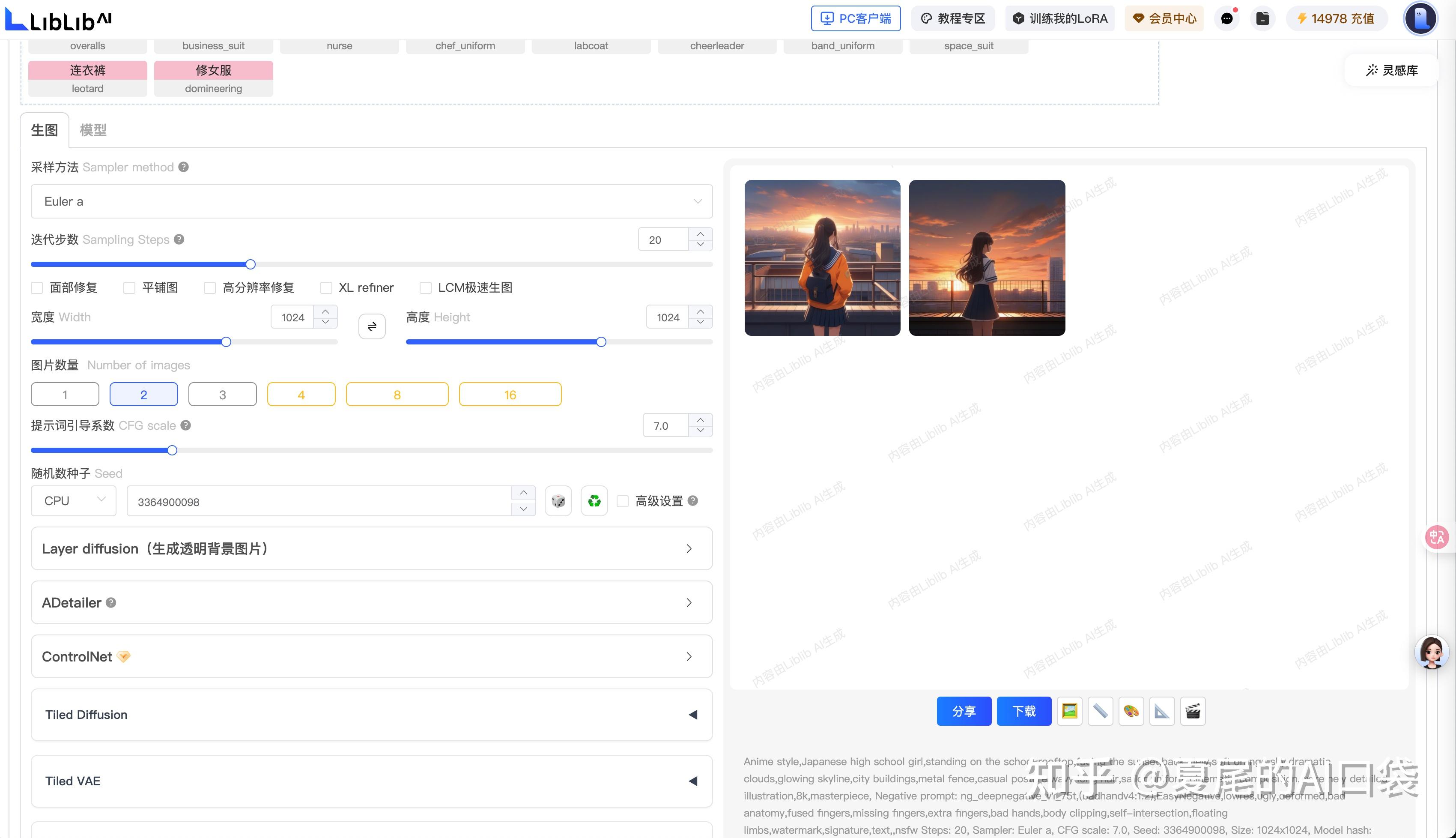Click the 分享 share button
The image size is (1456, 838).
964,711
